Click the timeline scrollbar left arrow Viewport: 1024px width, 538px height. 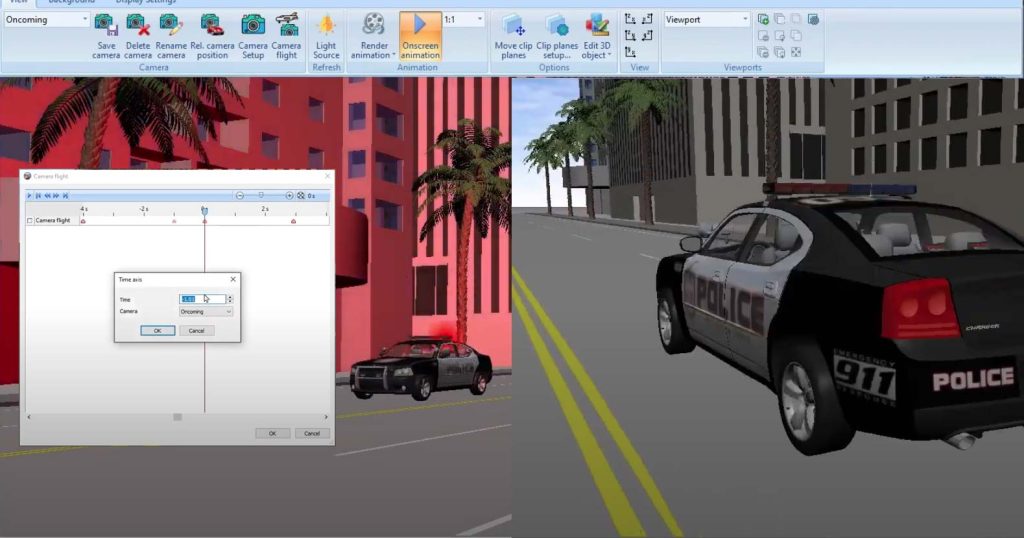(x=29, y=417)
